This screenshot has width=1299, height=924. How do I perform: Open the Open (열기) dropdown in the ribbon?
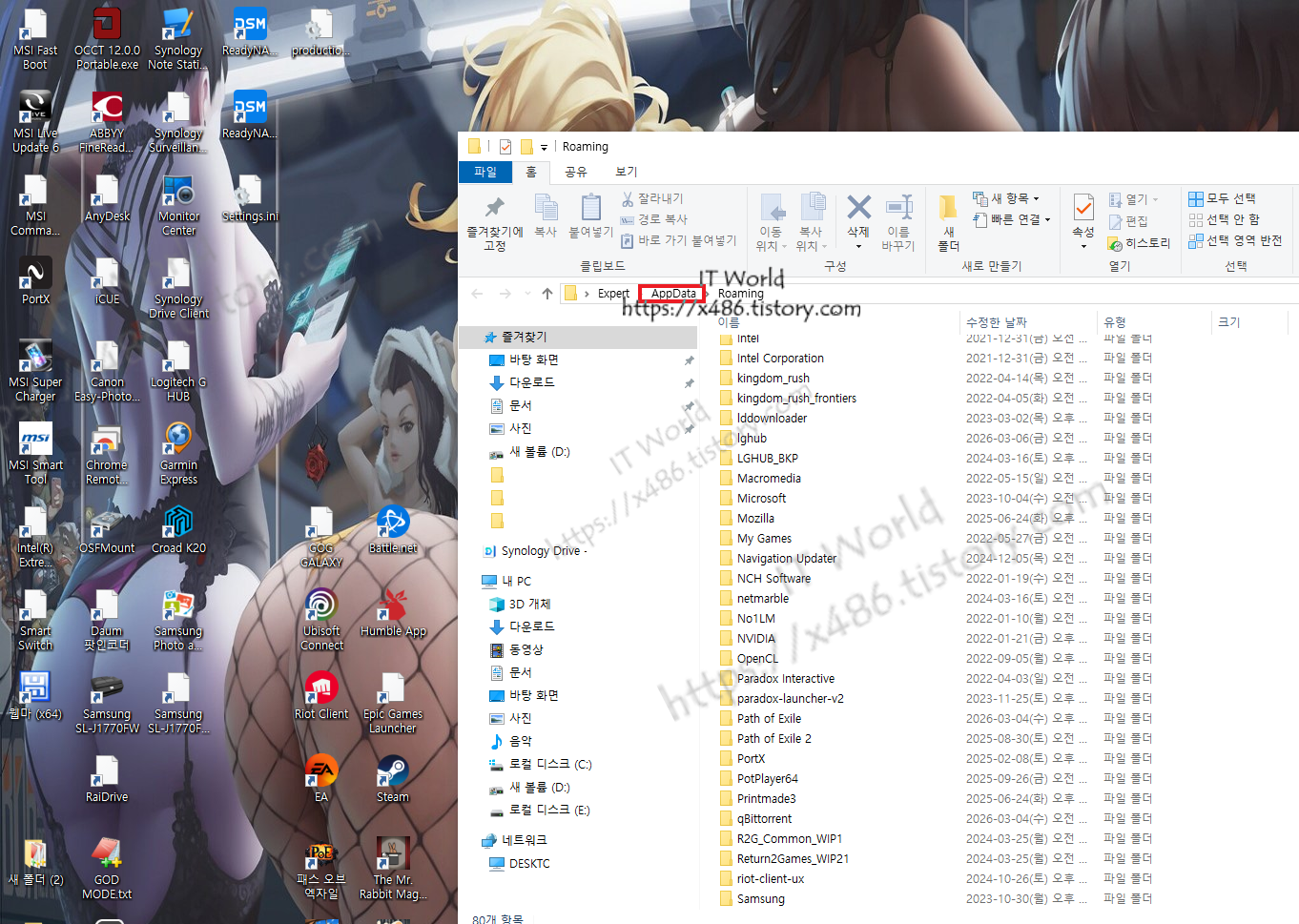1133,199
